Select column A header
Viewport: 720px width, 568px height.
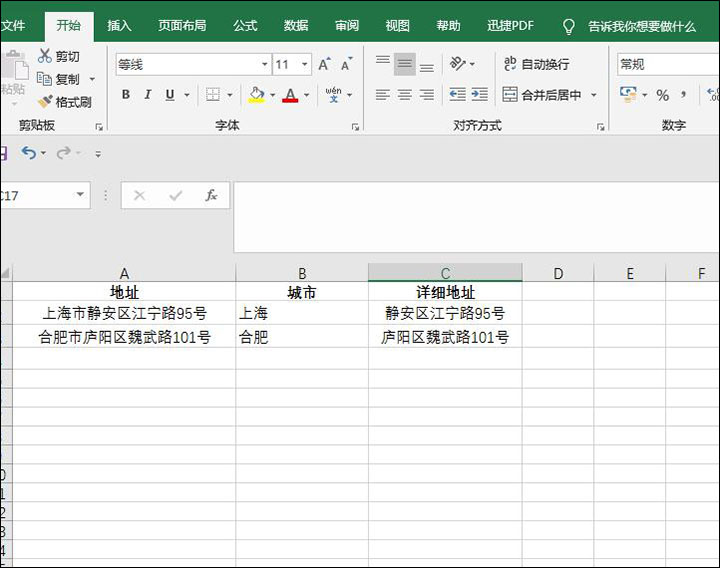click(124, 273)
